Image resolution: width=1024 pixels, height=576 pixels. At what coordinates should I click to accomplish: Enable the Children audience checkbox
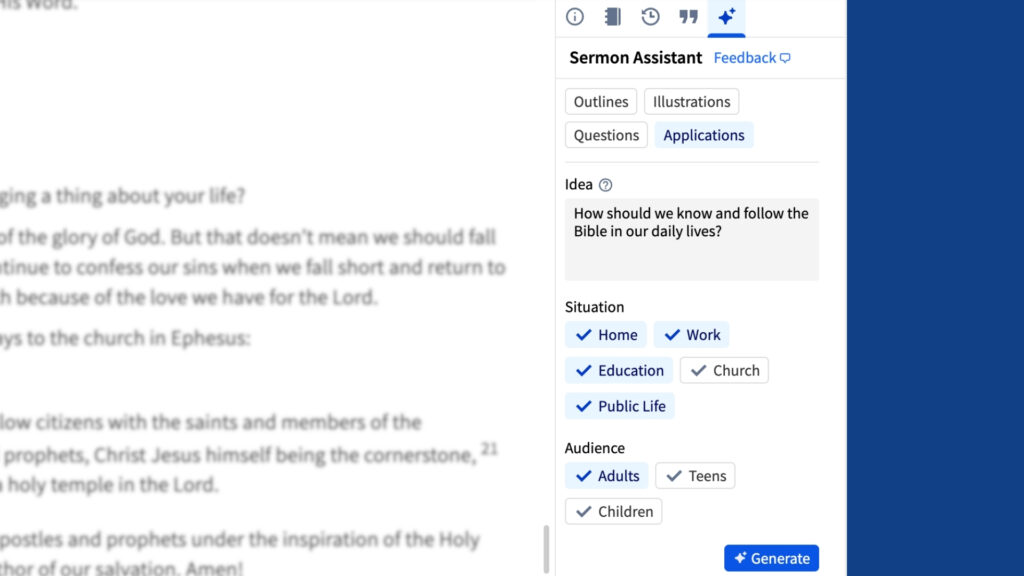[613, 511]
